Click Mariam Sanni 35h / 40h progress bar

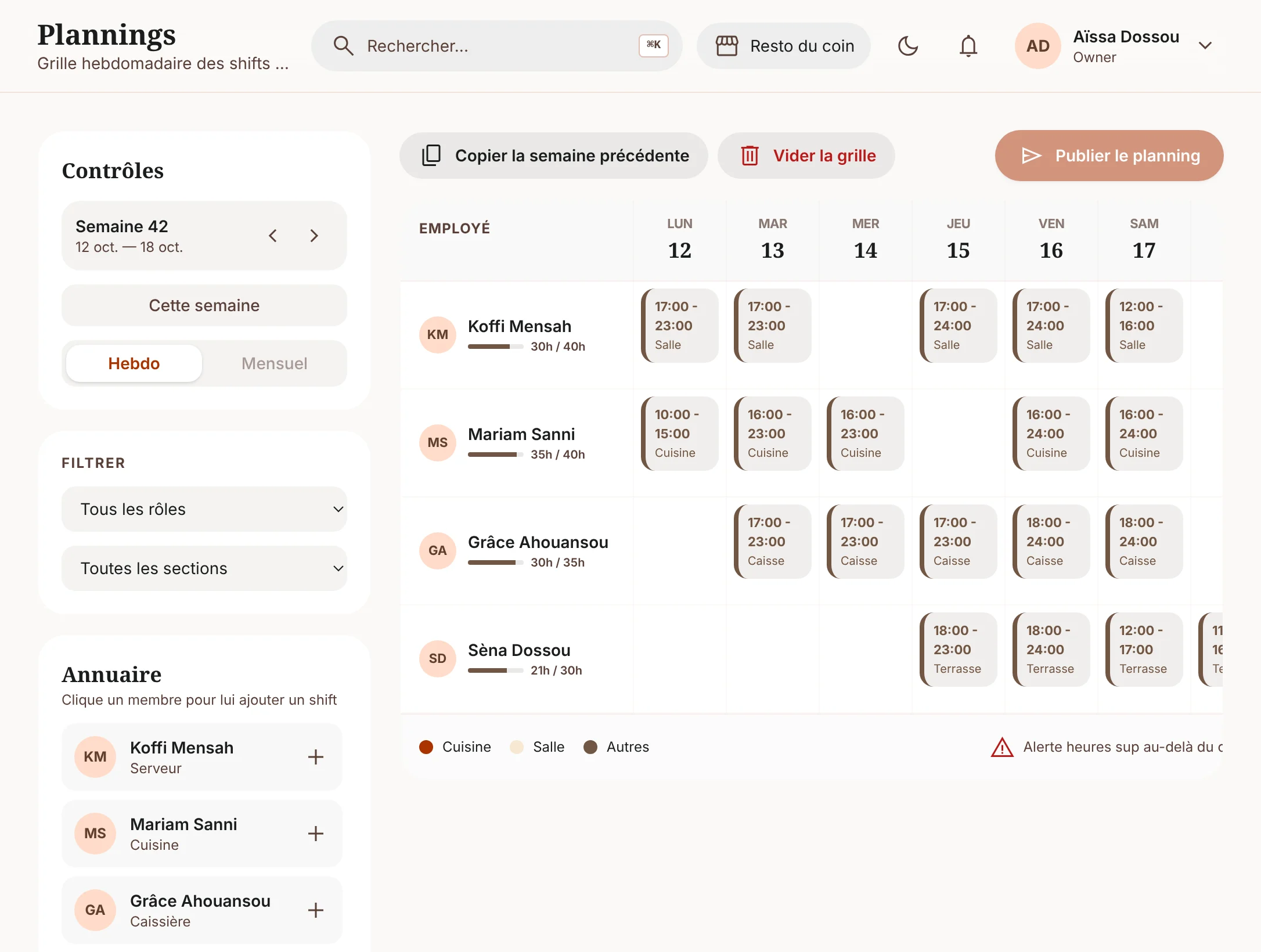tap(496, 455)
